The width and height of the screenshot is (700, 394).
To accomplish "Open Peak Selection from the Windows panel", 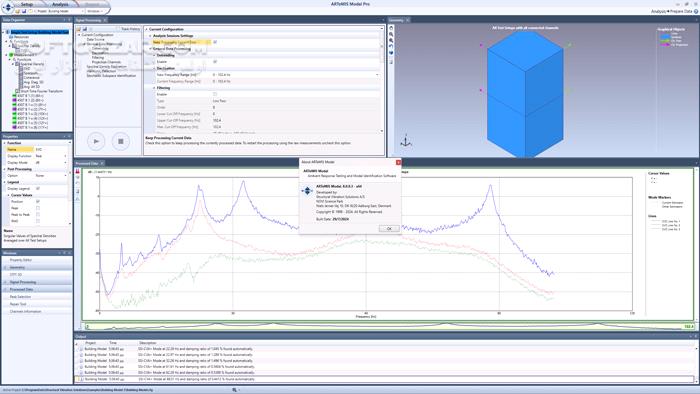I will tap(21, 297).
